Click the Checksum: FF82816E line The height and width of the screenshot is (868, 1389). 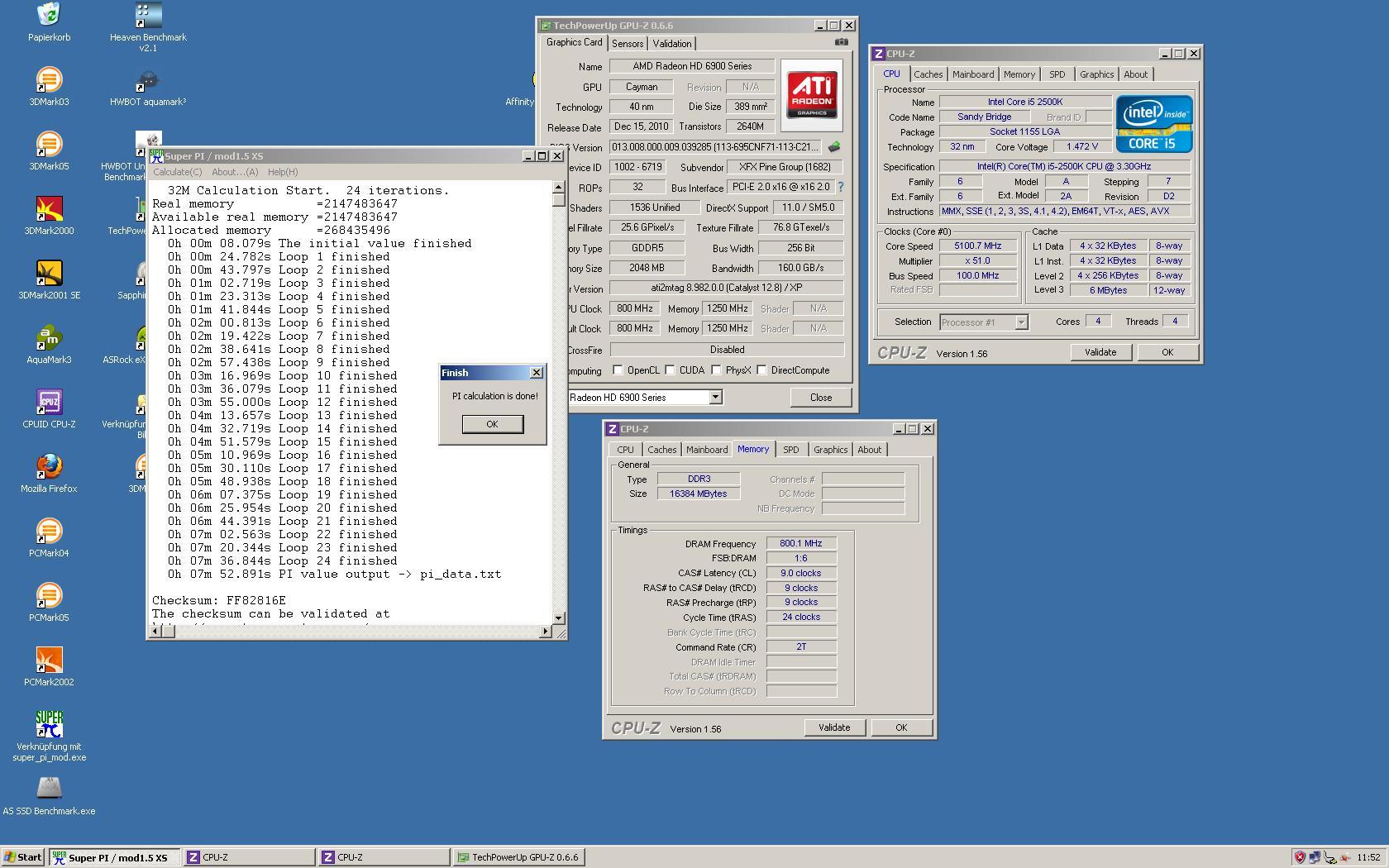(x=219, y=600)
